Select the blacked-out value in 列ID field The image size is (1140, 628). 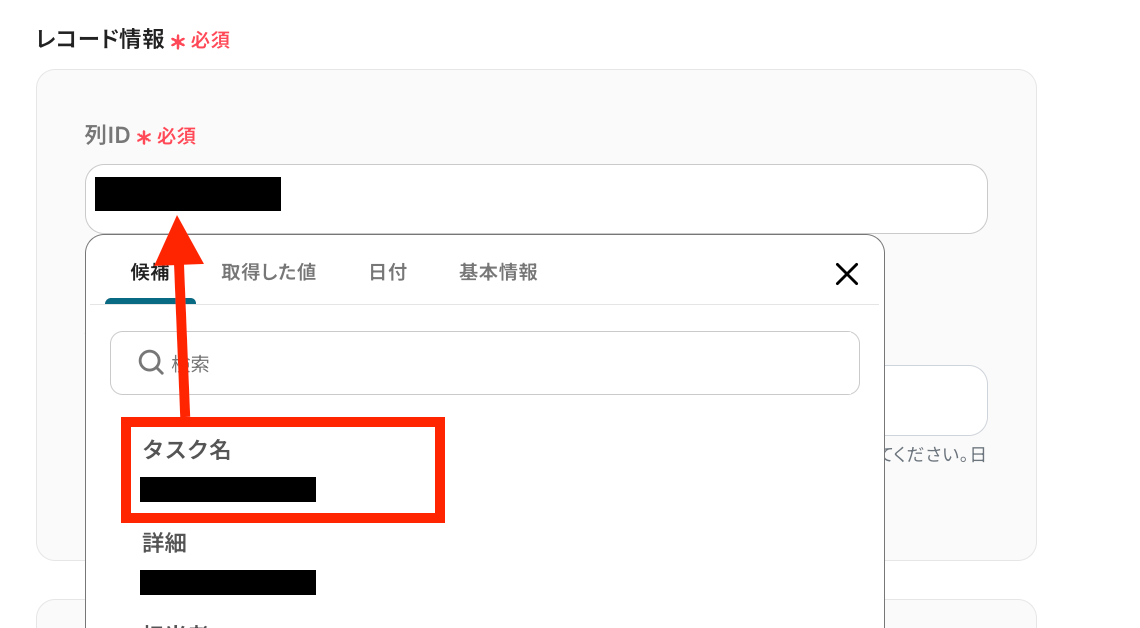[188, 194]
